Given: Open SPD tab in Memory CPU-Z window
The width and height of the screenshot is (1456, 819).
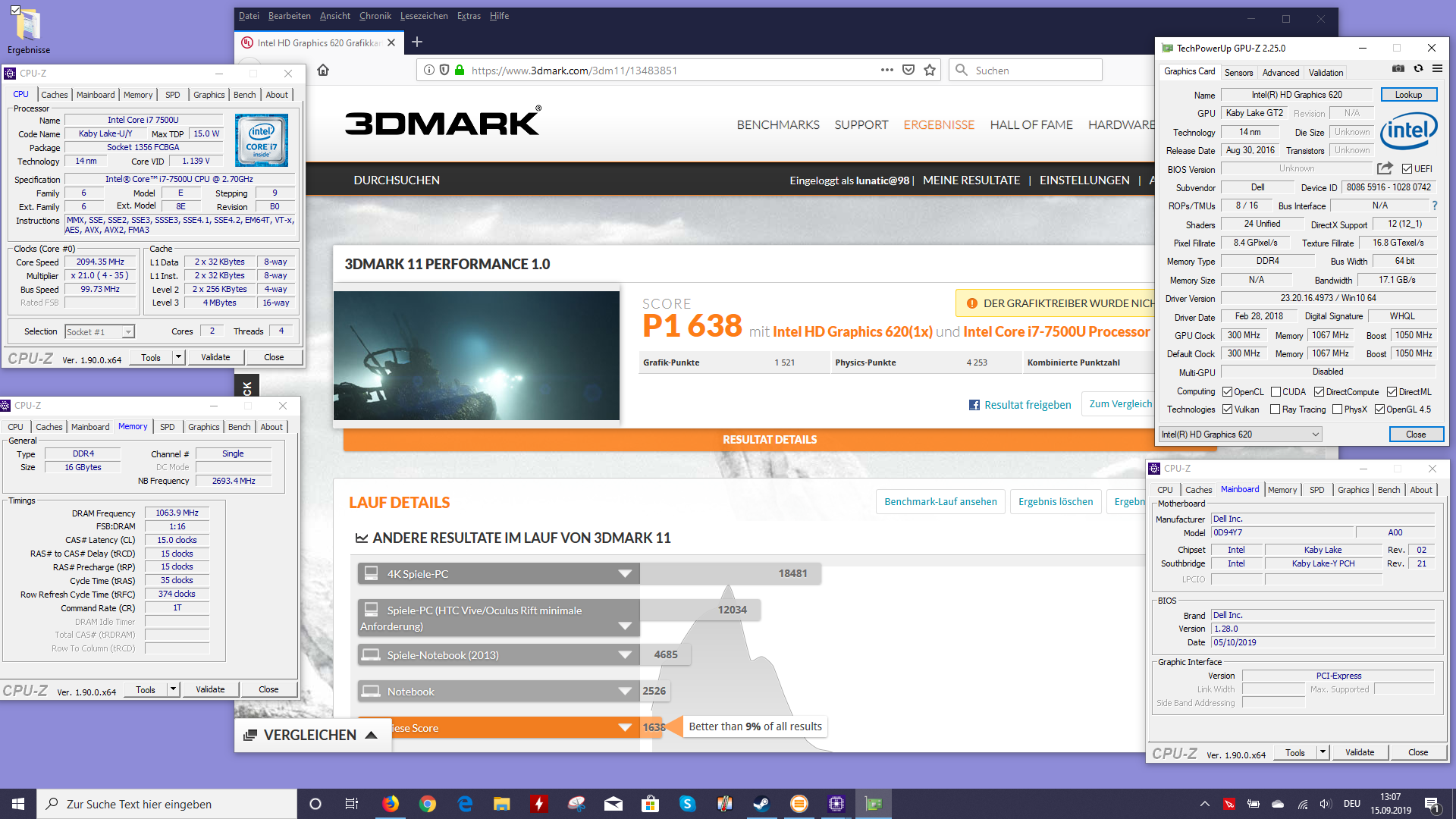Looking at the screenshot, I should [x=168, y=427].
